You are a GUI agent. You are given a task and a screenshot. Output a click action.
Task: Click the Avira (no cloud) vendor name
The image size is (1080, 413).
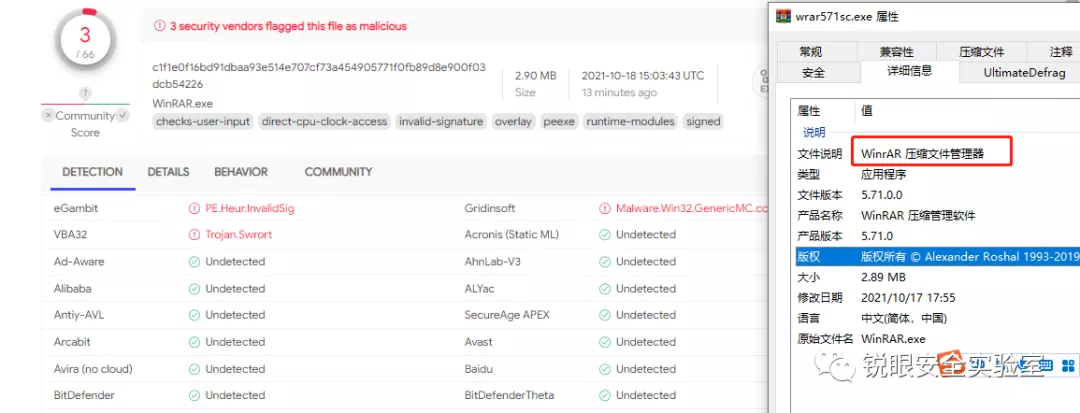[93, 369]
